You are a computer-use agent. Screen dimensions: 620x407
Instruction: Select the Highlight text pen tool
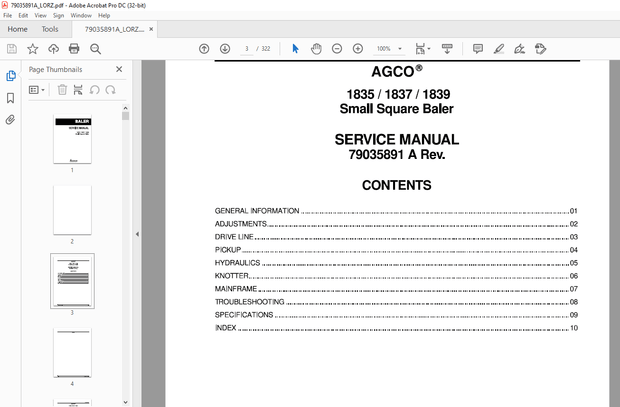tap(498, 48)
